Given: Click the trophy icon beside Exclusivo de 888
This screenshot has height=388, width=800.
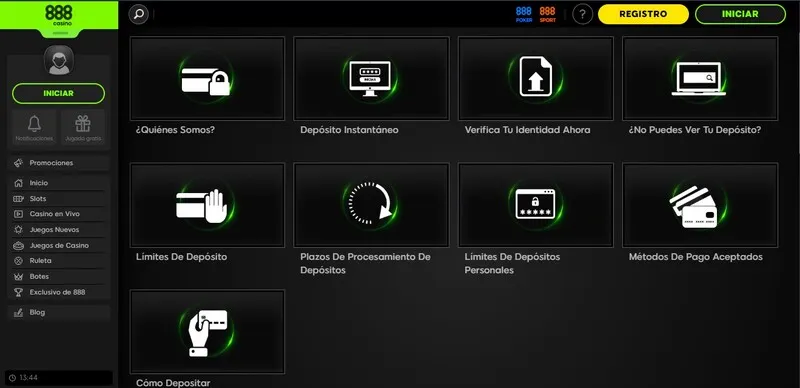Looking at the screenshot, I should [x=18, y=293].
